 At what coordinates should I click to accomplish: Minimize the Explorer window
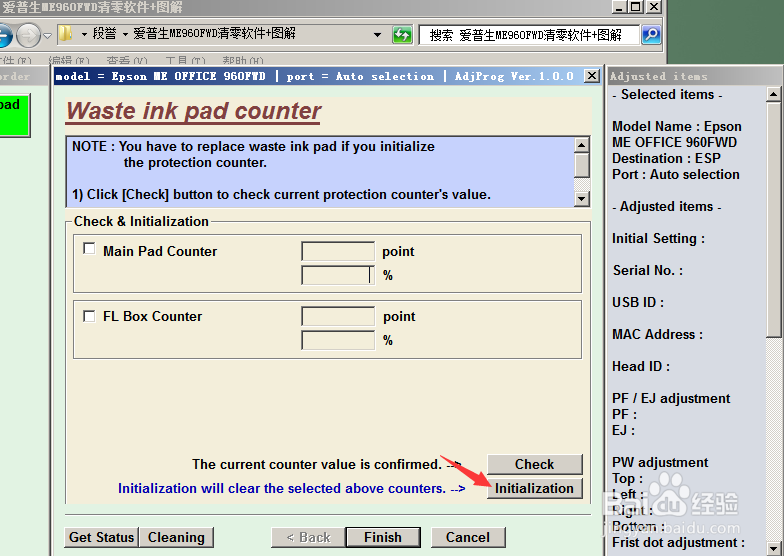click(x=619, y=6)
